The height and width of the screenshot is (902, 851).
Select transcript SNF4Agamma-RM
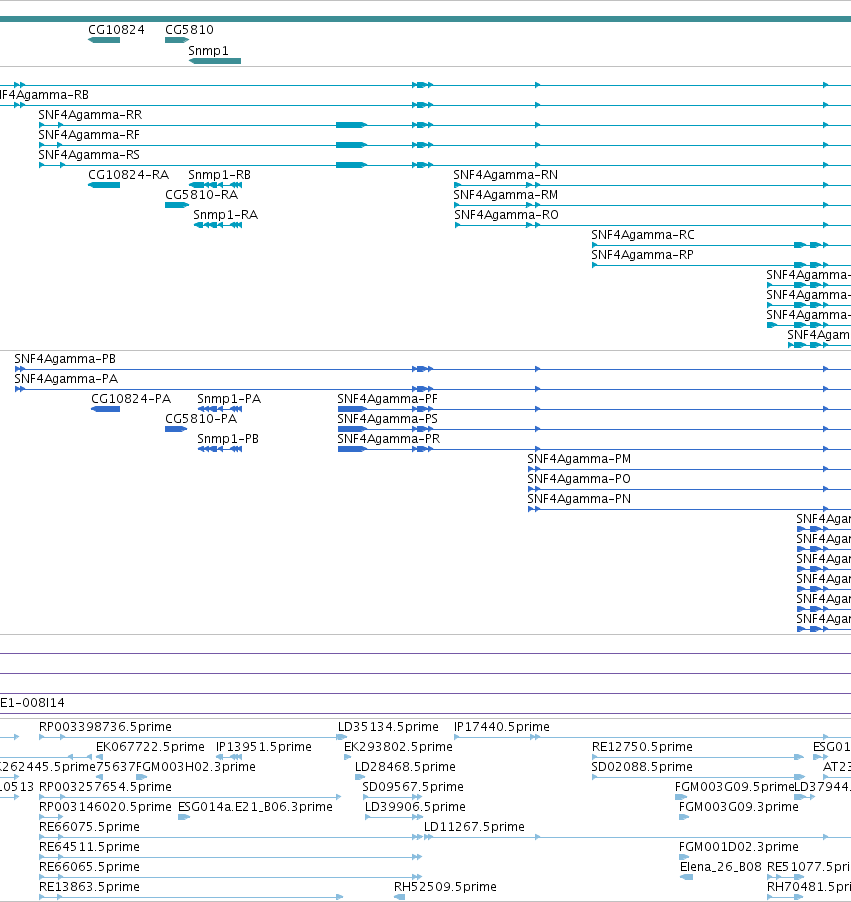point(505,194)
